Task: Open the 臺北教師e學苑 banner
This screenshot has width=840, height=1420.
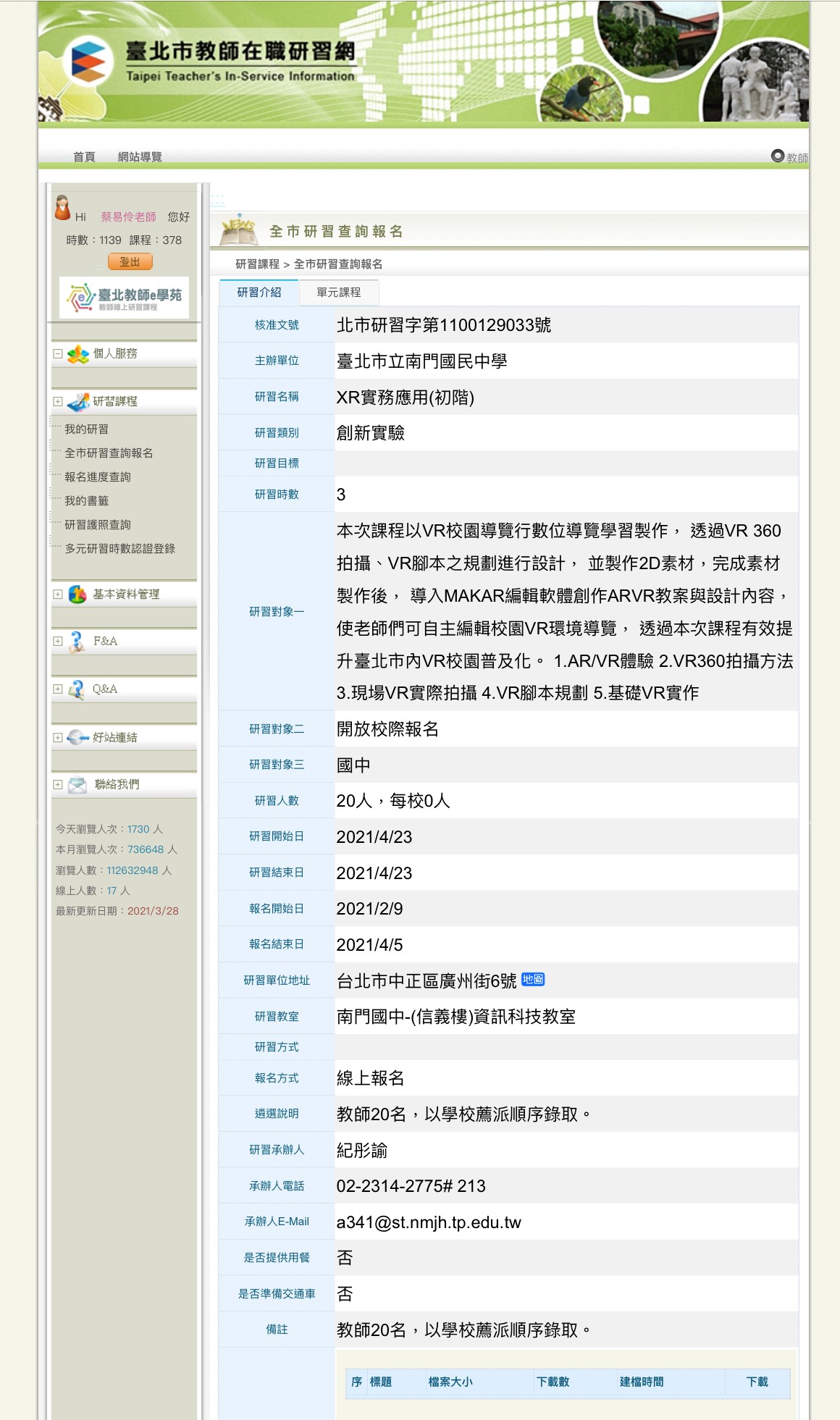Action: (x=124, y=298)
